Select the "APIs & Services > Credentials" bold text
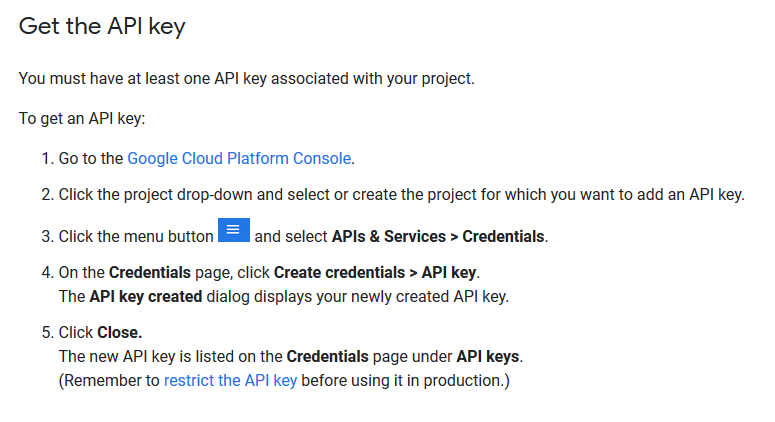 click(438, 237)
